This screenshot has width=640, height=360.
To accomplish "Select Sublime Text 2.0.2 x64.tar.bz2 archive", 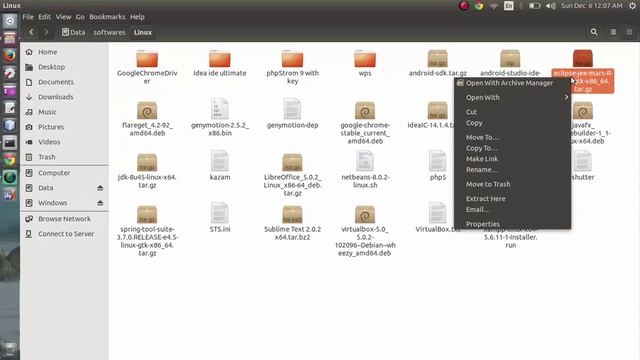I will [292, 215].
